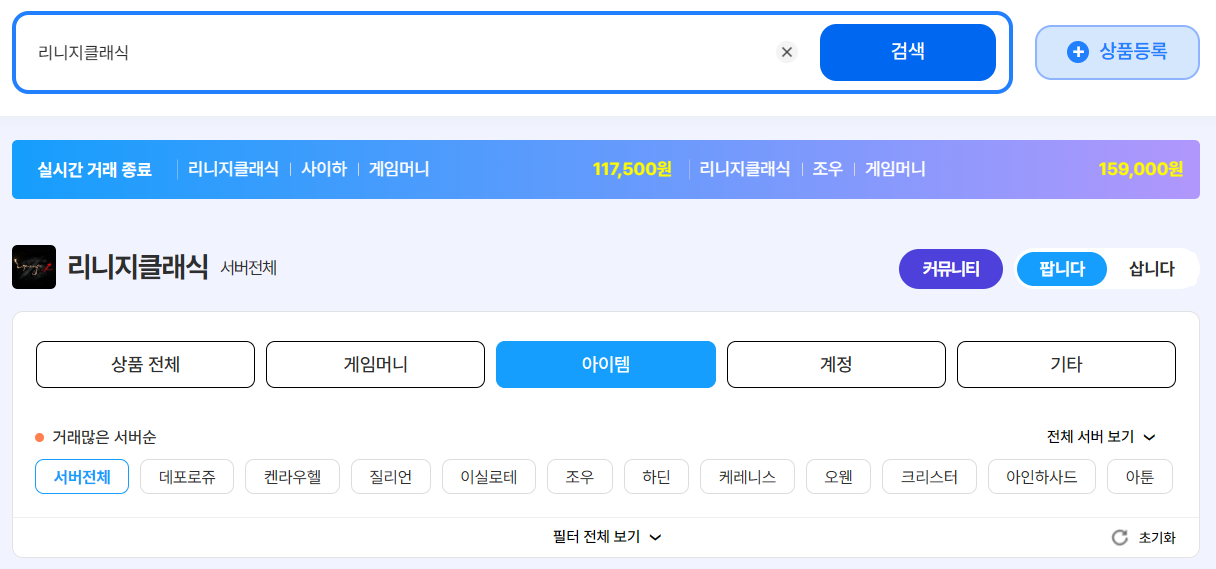Expand 전체 서버 보기 dropdown
1216x569 pixels.
pyautogui.click(x=1101, y=437)
